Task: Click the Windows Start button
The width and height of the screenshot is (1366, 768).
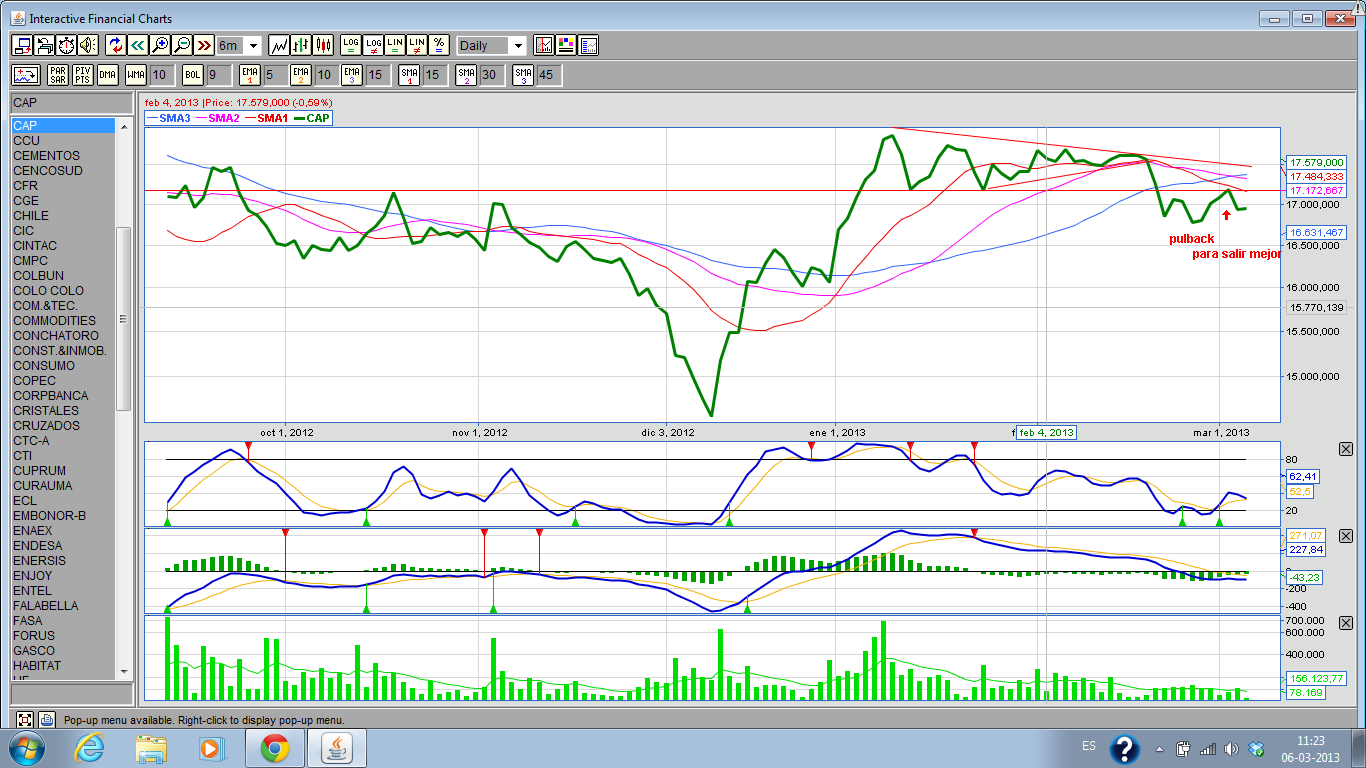Action: pyautogui.click(x=25, y=748)
